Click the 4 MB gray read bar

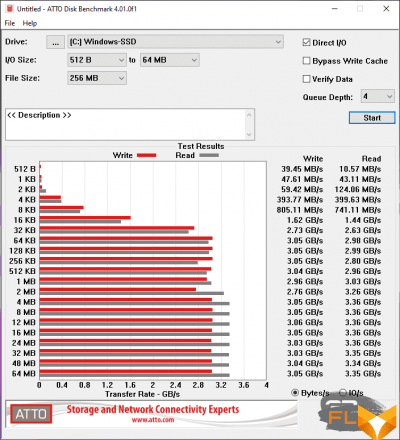tap(134, 304)
